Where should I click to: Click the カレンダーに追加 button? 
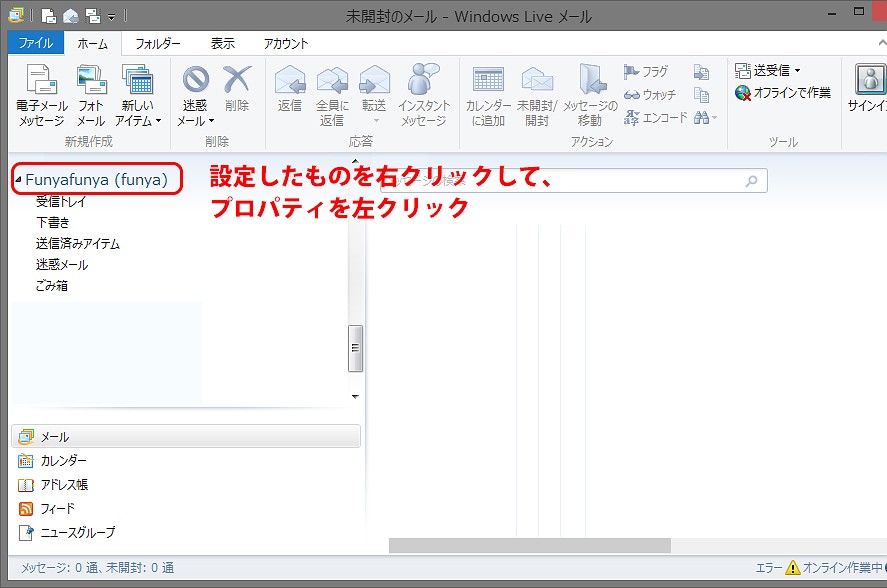[x=488, y=95]
